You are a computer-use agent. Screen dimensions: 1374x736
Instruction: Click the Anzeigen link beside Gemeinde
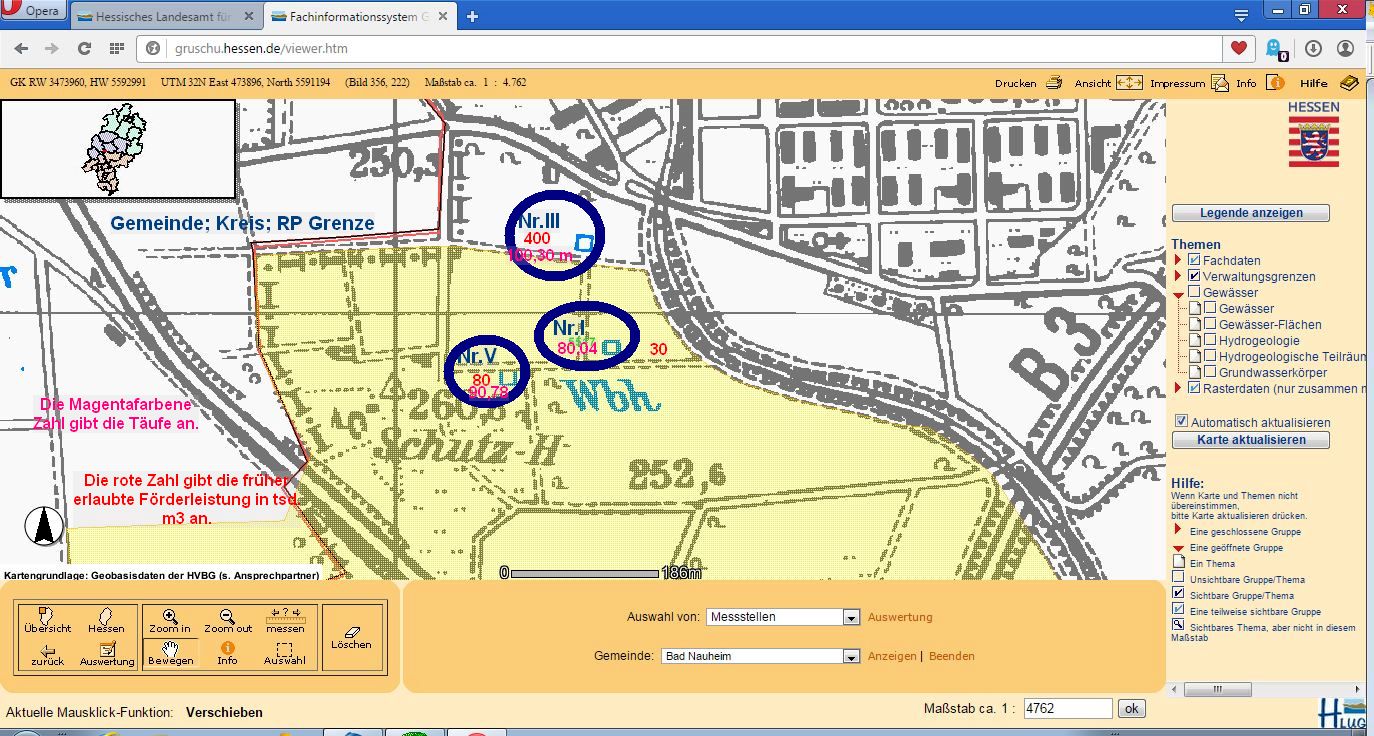tap(891, 656)
